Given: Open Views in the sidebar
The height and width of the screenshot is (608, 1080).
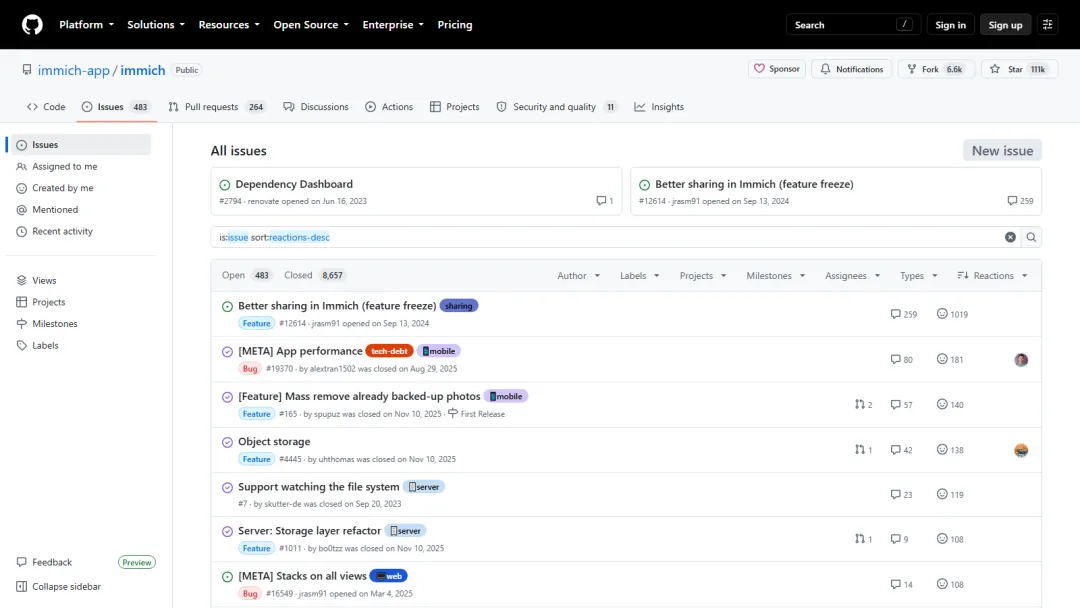Looking at the screenshot, I should coord(81,281).
